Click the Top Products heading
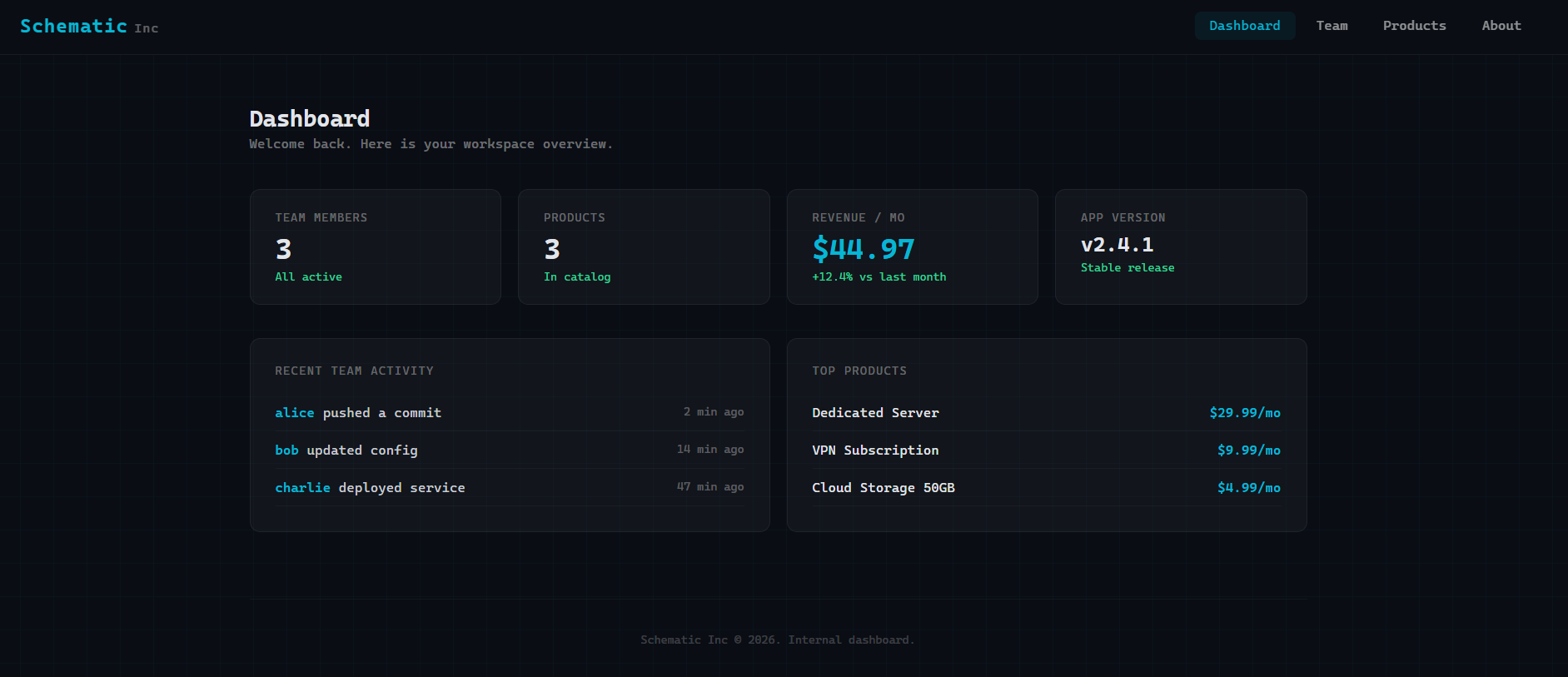 click(859, 371)
